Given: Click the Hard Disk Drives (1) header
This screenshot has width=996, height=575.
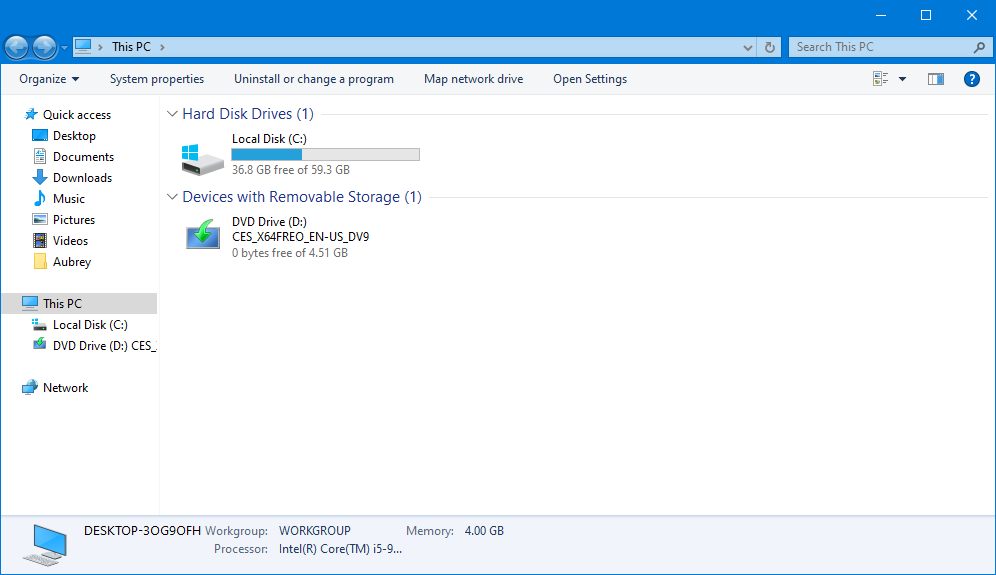Looking at the screenshot, I should (248, 114).
